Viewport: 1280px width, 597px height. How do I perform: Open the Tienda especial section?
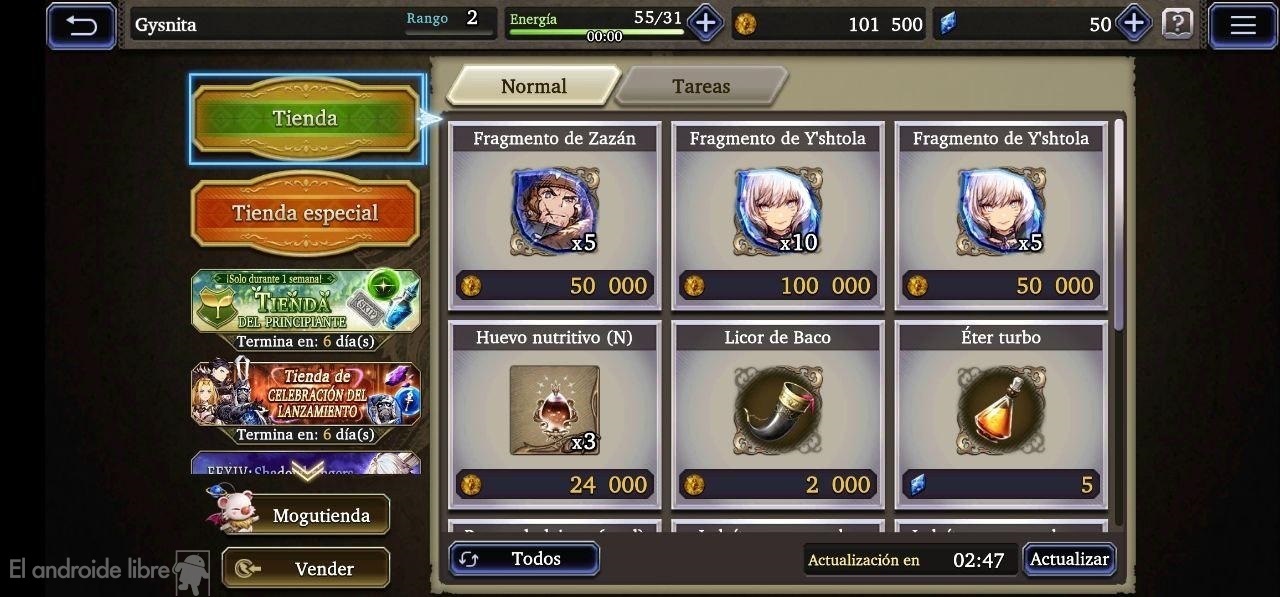pos(305,213)
